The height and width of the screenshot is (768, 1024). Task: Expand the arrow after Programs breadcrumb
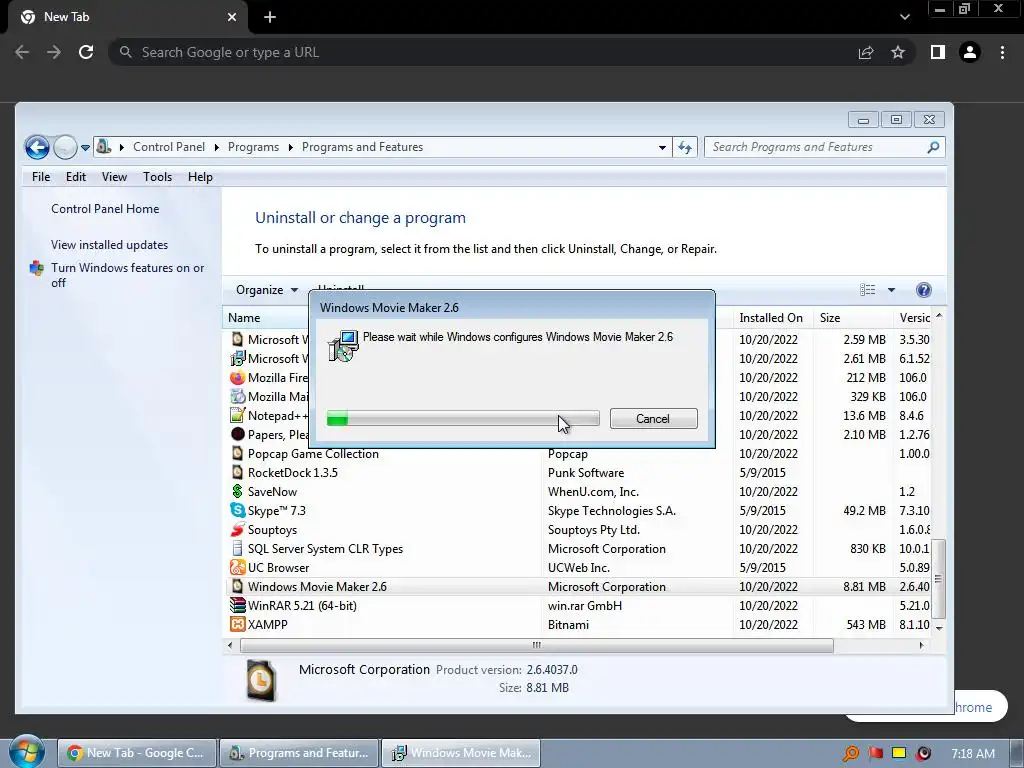pos(291,147)
